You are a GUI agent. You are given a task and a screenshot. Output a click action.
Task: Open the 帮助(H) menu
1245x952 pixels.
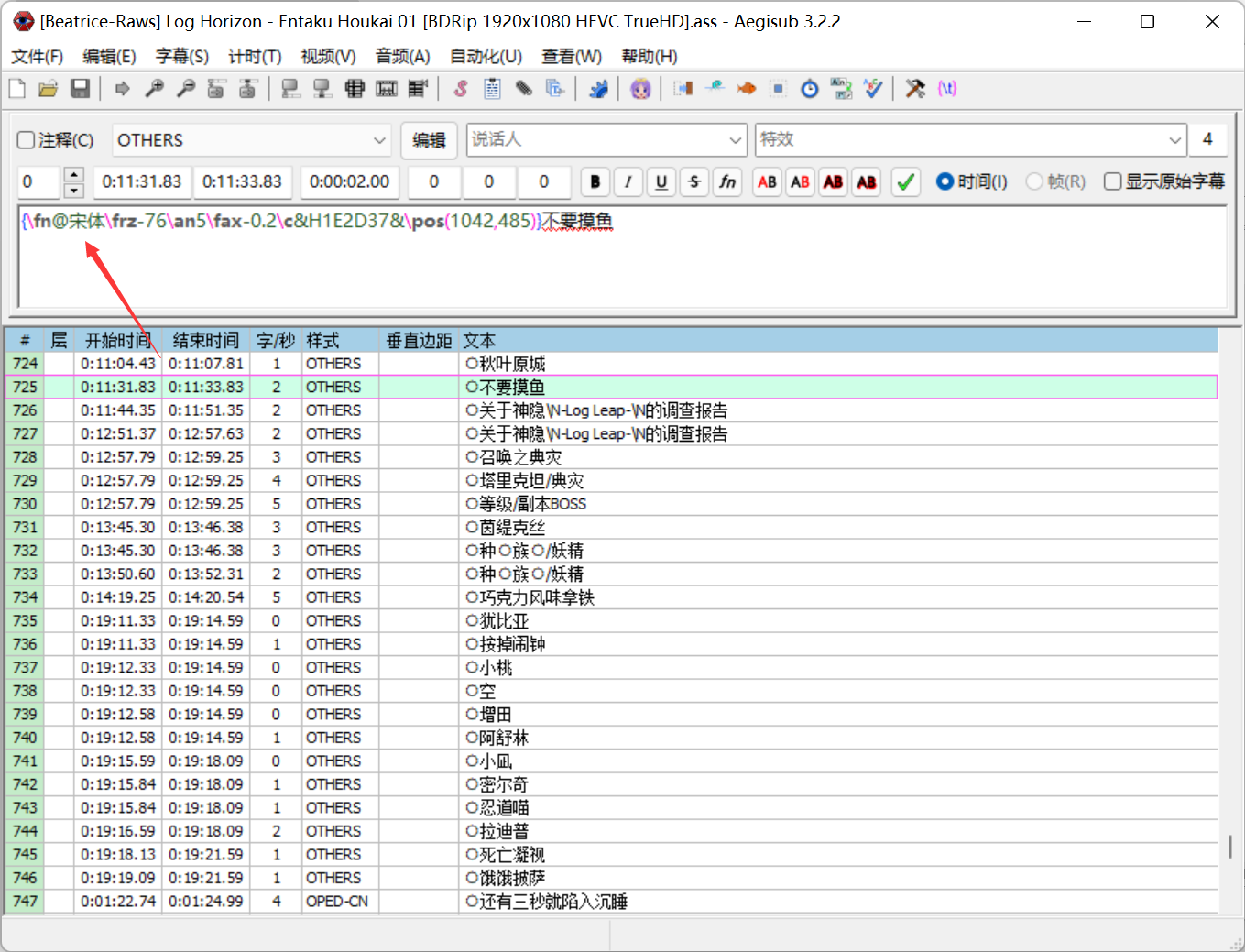tap(650, 57)
